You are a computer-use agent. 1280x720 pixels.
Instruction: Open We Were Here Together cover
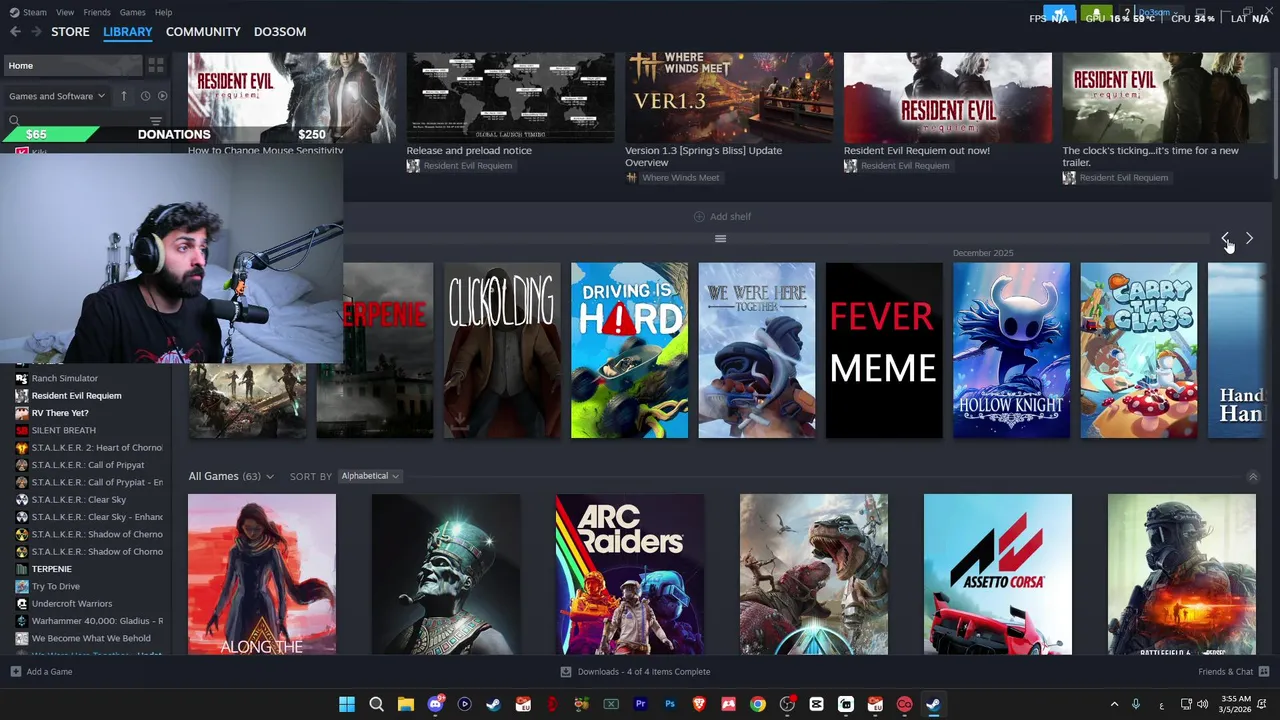pos(756,350)
